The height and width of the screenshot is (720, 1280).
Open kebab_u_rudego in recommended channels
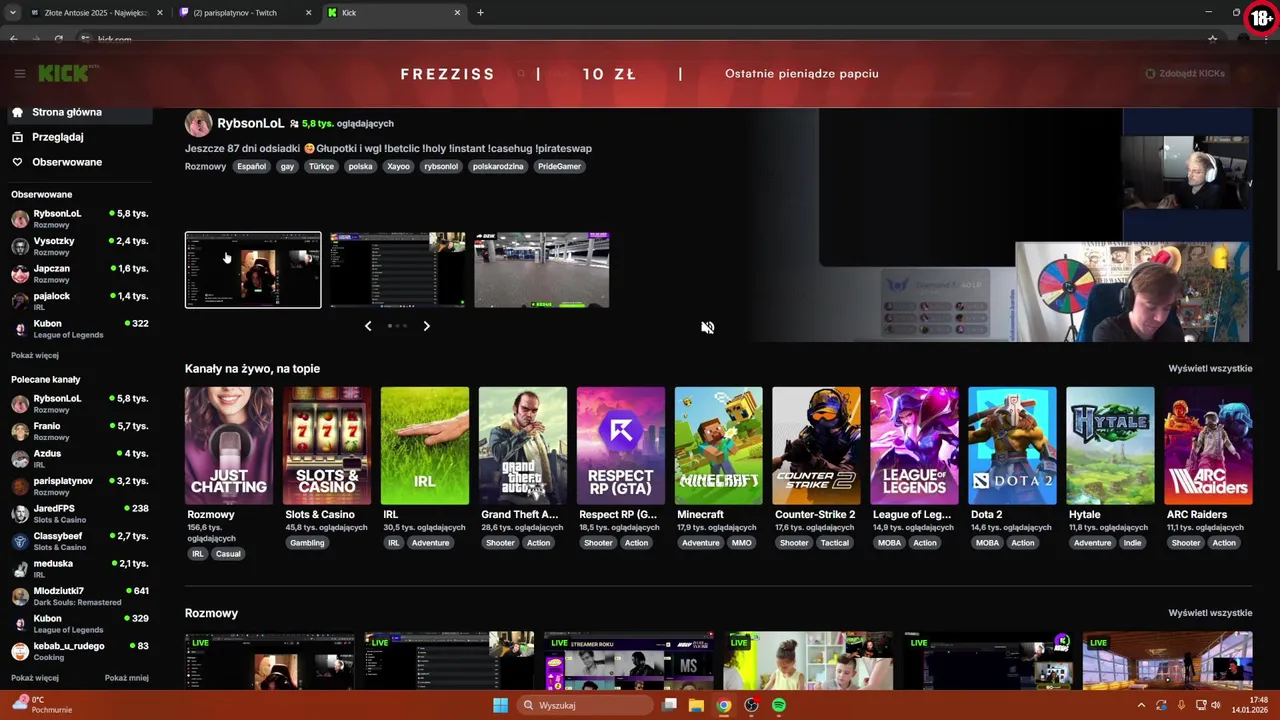pos(78,651)
